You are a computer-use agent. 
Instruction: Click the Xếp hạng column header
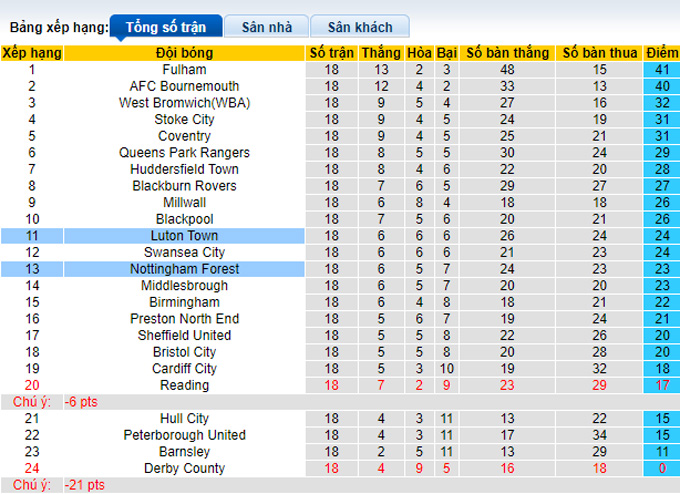pyautogui.click(x=32, y=53)
